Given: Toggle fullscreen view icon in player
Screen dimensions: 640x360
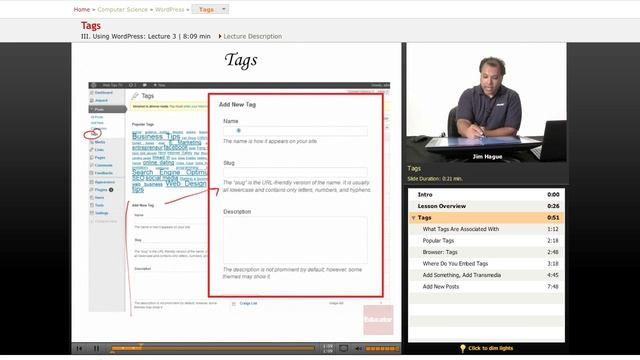Looking at the screenshot, I should (344, 348).
